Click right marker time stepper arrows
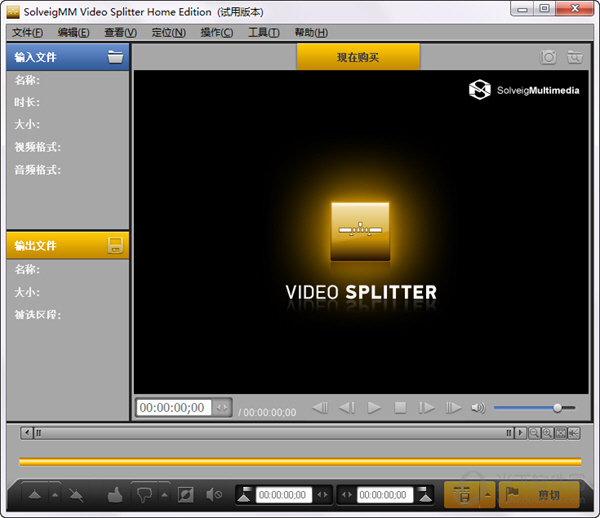 point(347,495)
